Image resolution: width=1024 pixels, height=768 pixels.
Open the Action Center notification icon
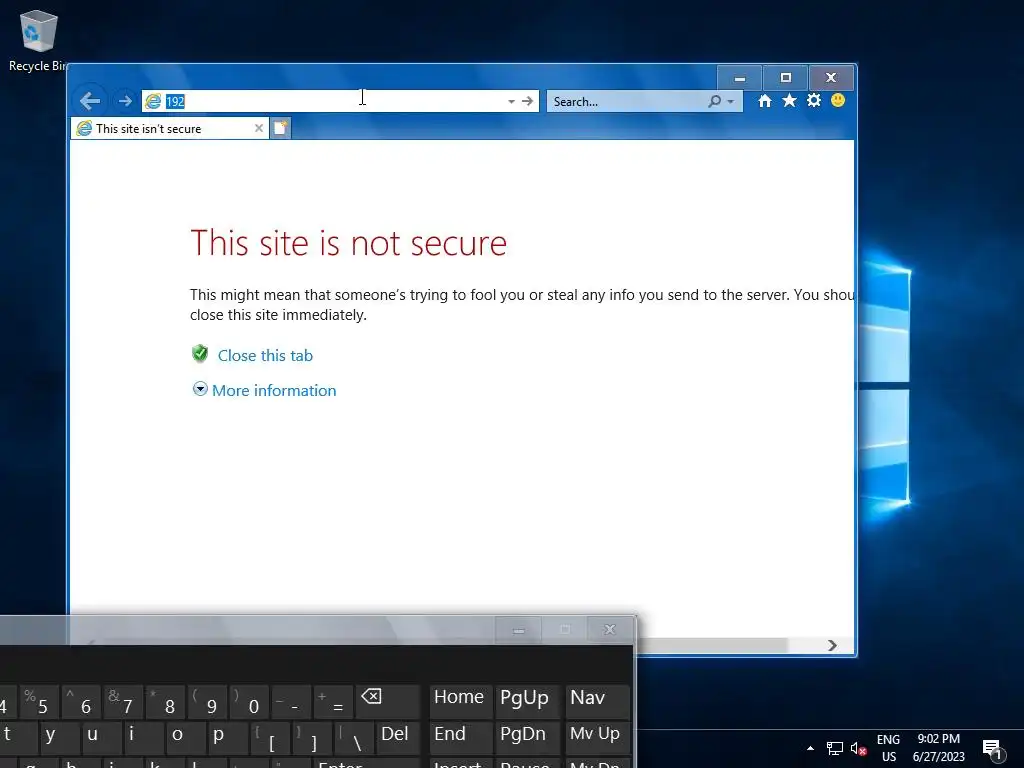[x=993, y=749]
